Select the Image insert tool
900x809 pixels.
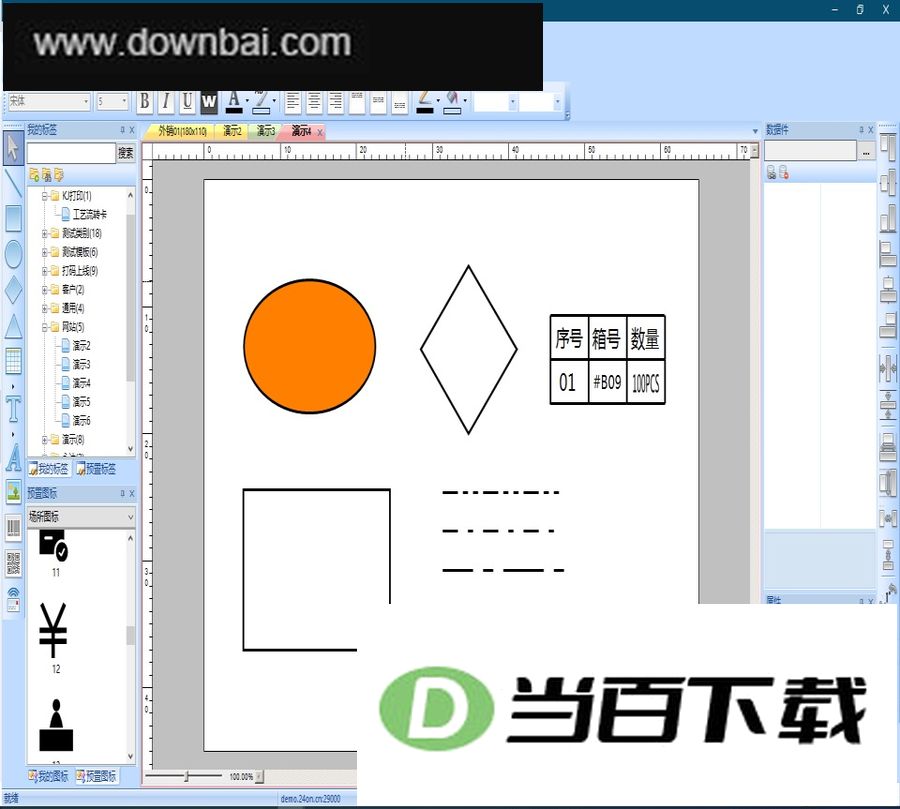[x=13, y=491]
